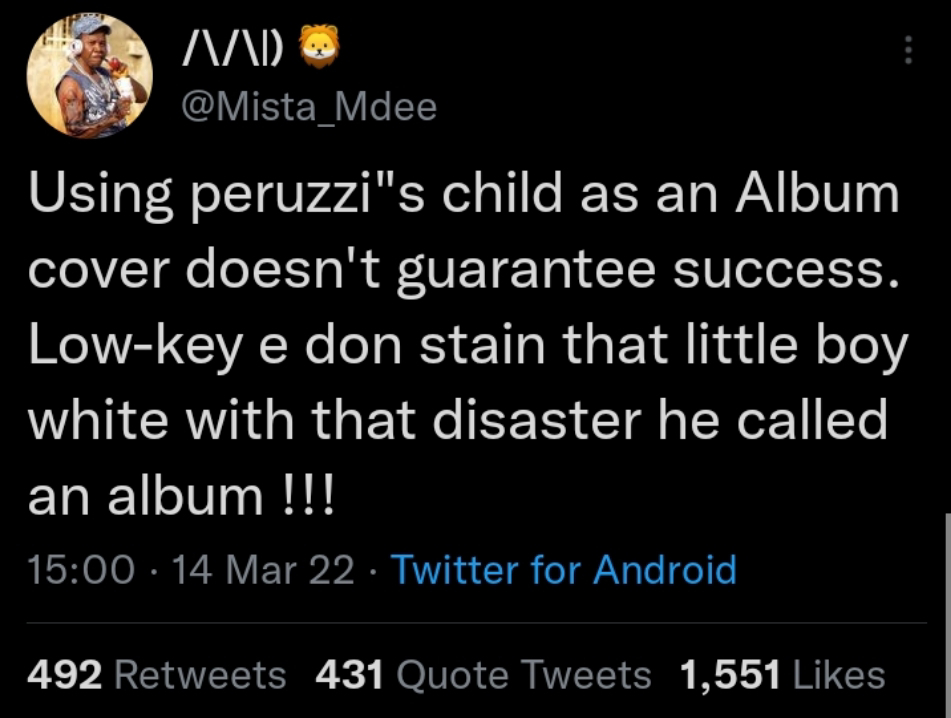Show who liked via 1,551 Likes
The image size is (951, 718).
point(782,675)
